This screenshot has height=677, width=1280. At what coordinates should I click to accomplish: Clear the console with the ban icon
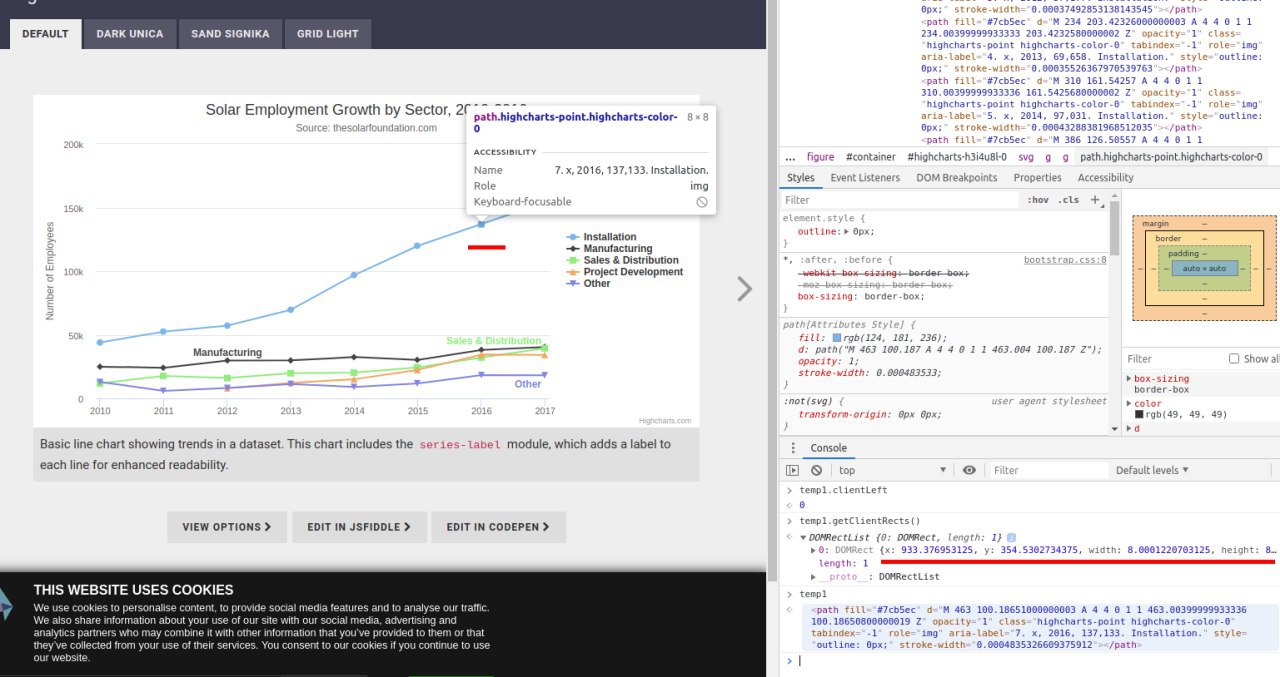click(816, 470)
